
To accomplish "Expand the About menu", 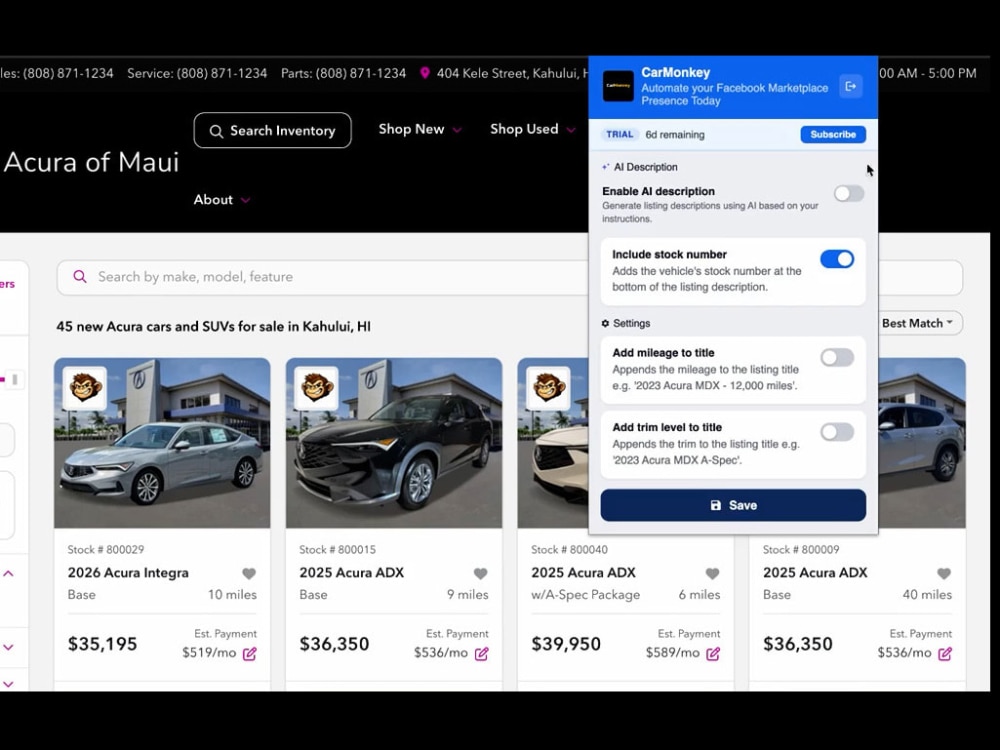I will click(x=221, y=200).
